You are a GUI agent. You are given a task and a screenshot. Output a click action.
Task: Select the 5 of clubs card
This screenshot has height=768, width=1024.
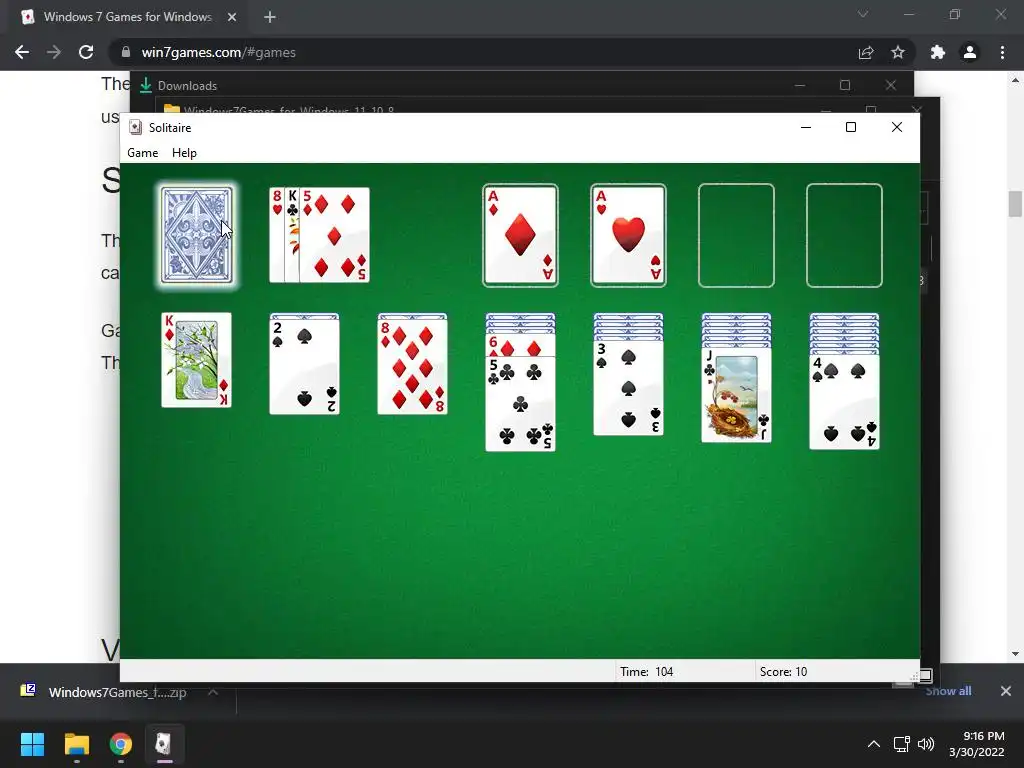pos(520,404)
